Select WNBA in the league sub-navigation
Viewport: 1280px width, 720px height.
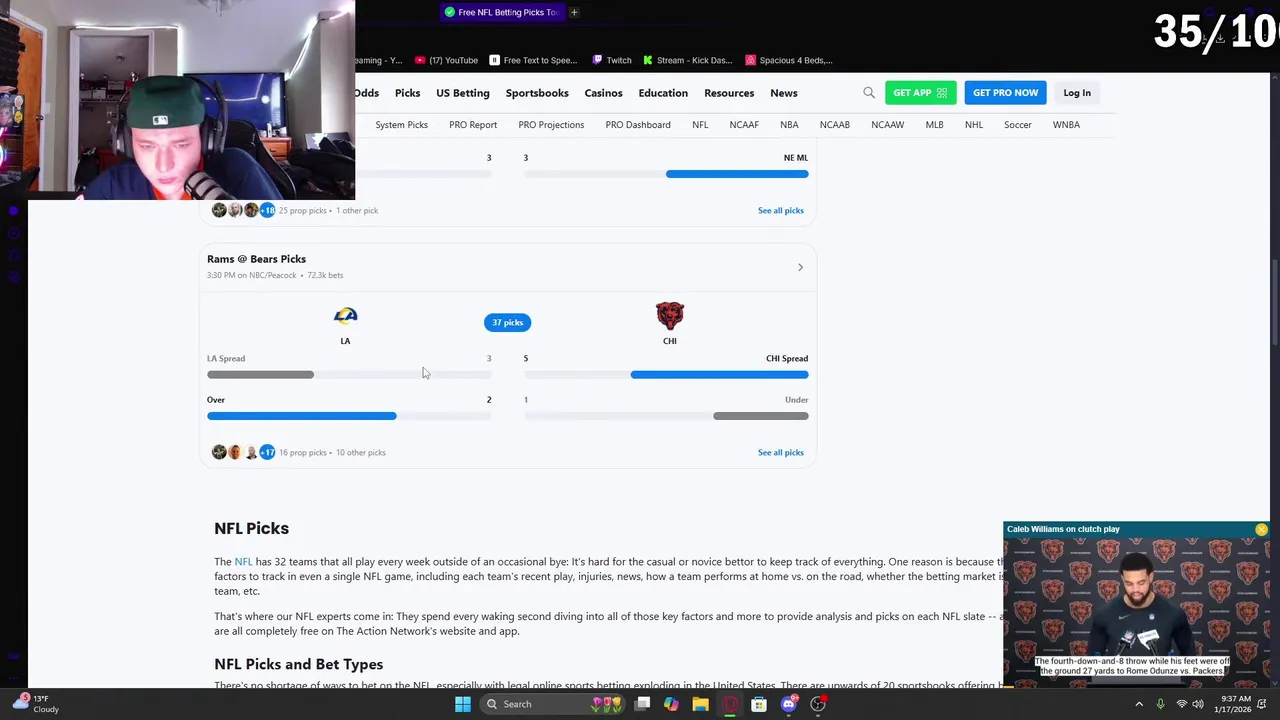(x=1066, y=125)
